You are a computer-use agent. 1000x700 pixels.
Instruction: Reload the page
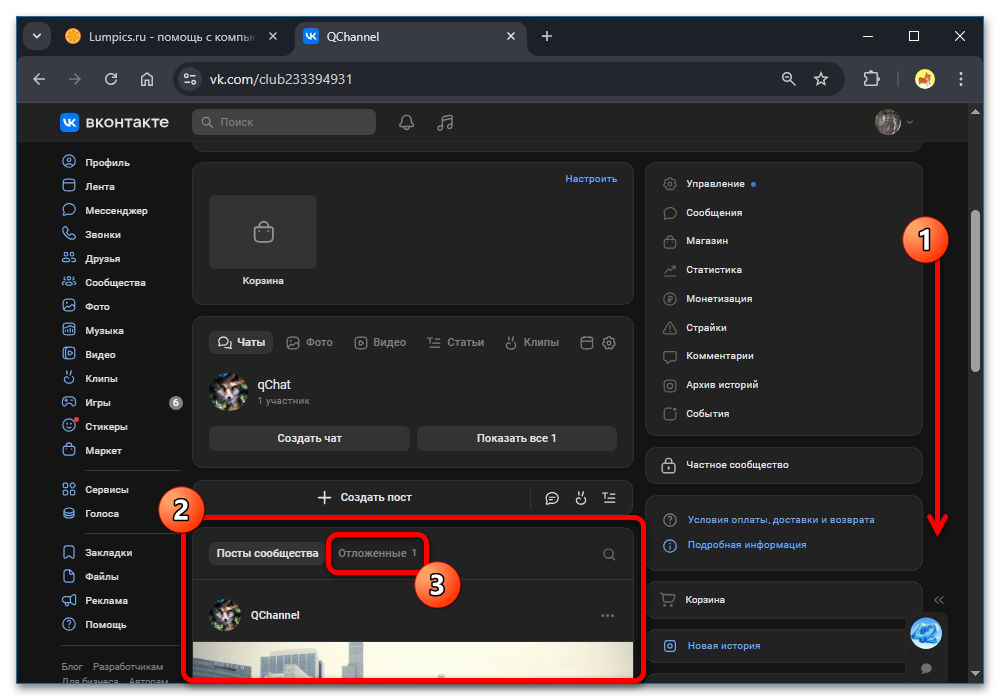point(111,79)
